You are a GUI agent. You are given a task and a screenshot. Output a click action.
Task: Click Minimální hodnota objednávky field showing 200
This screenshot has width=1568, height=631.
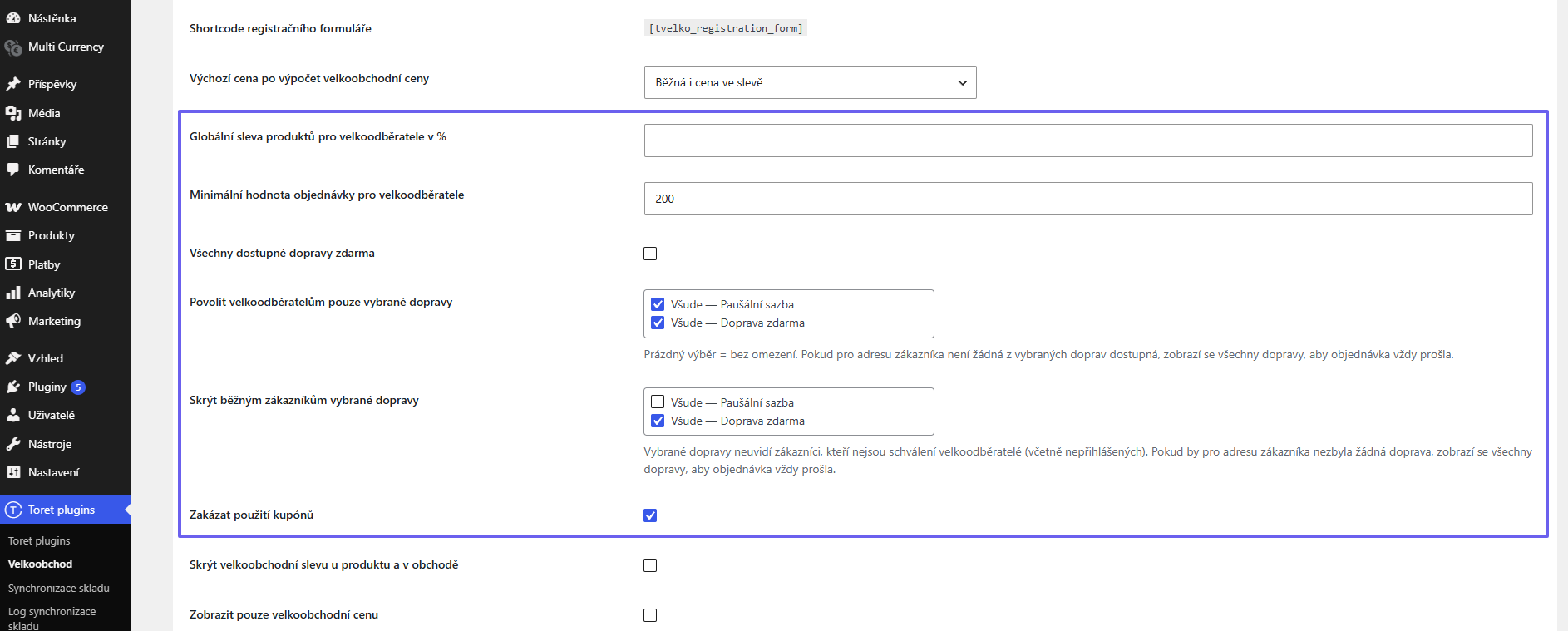[x=1088, y=199]
